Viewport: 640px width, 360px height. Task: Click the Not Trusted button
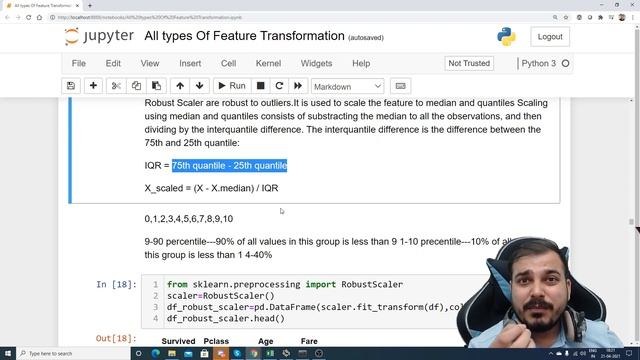tap(469, 63)
